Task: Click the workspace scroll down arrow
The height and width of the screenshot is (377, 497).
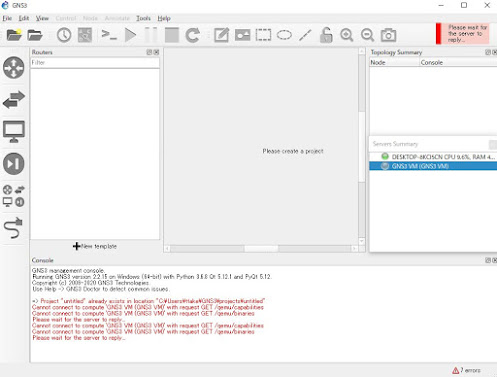Action: coord(362,241)
